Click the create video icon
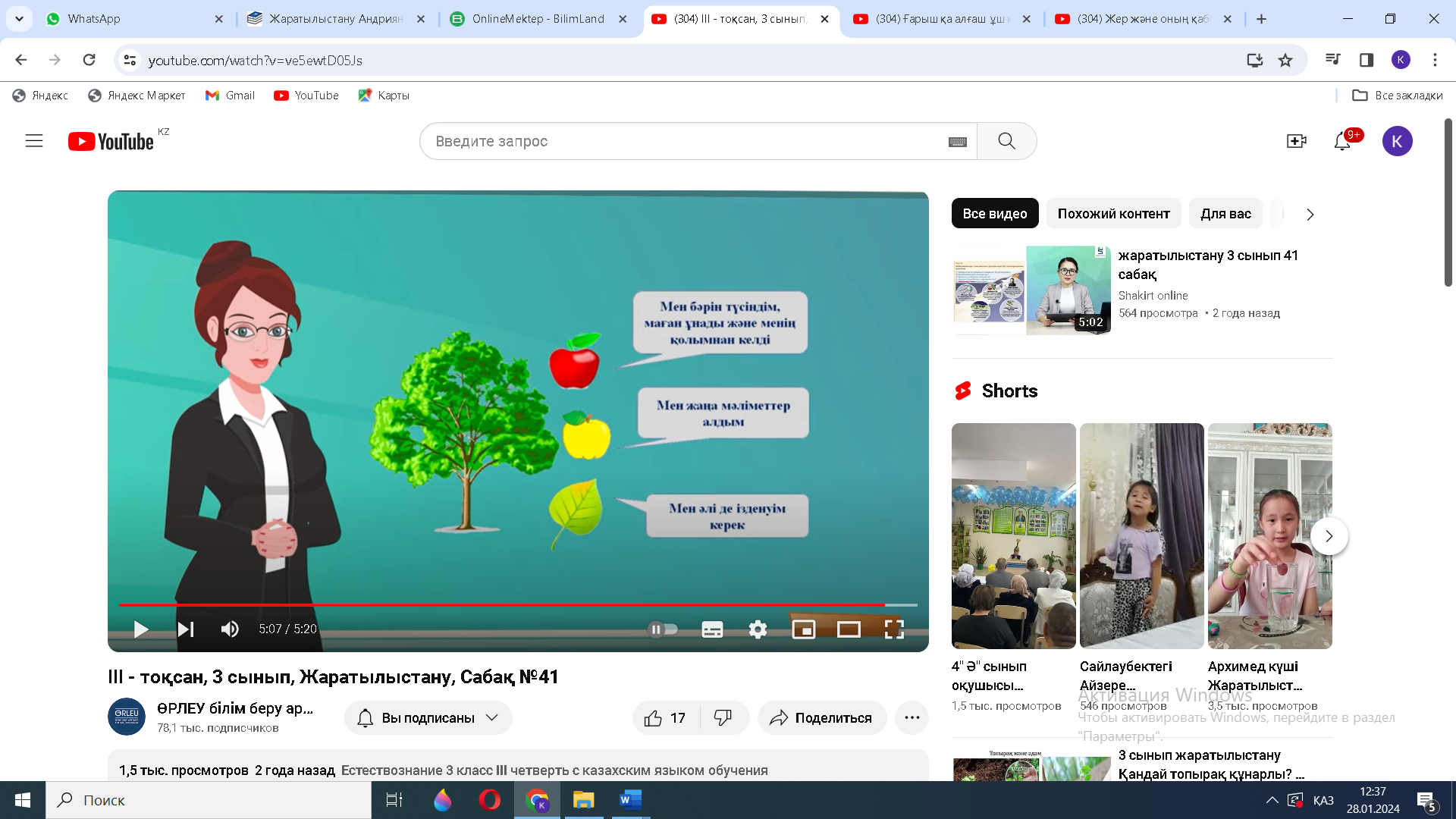 click(x=1296, y=141)
